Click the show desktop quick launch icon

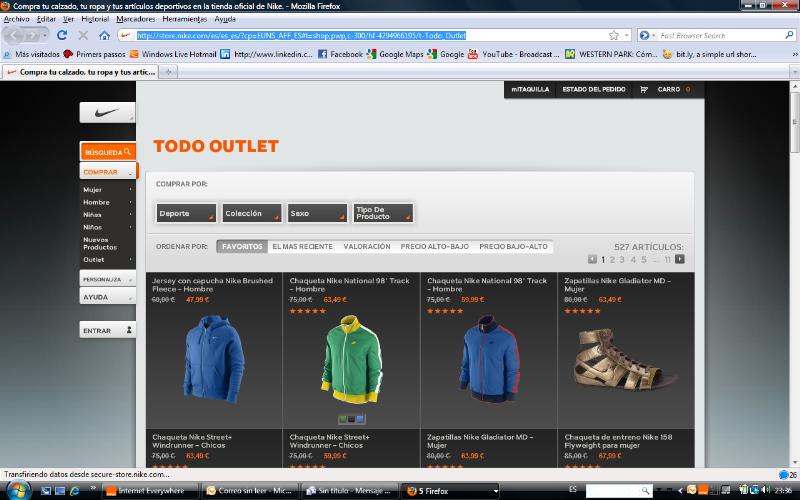[x=46, y=491]
